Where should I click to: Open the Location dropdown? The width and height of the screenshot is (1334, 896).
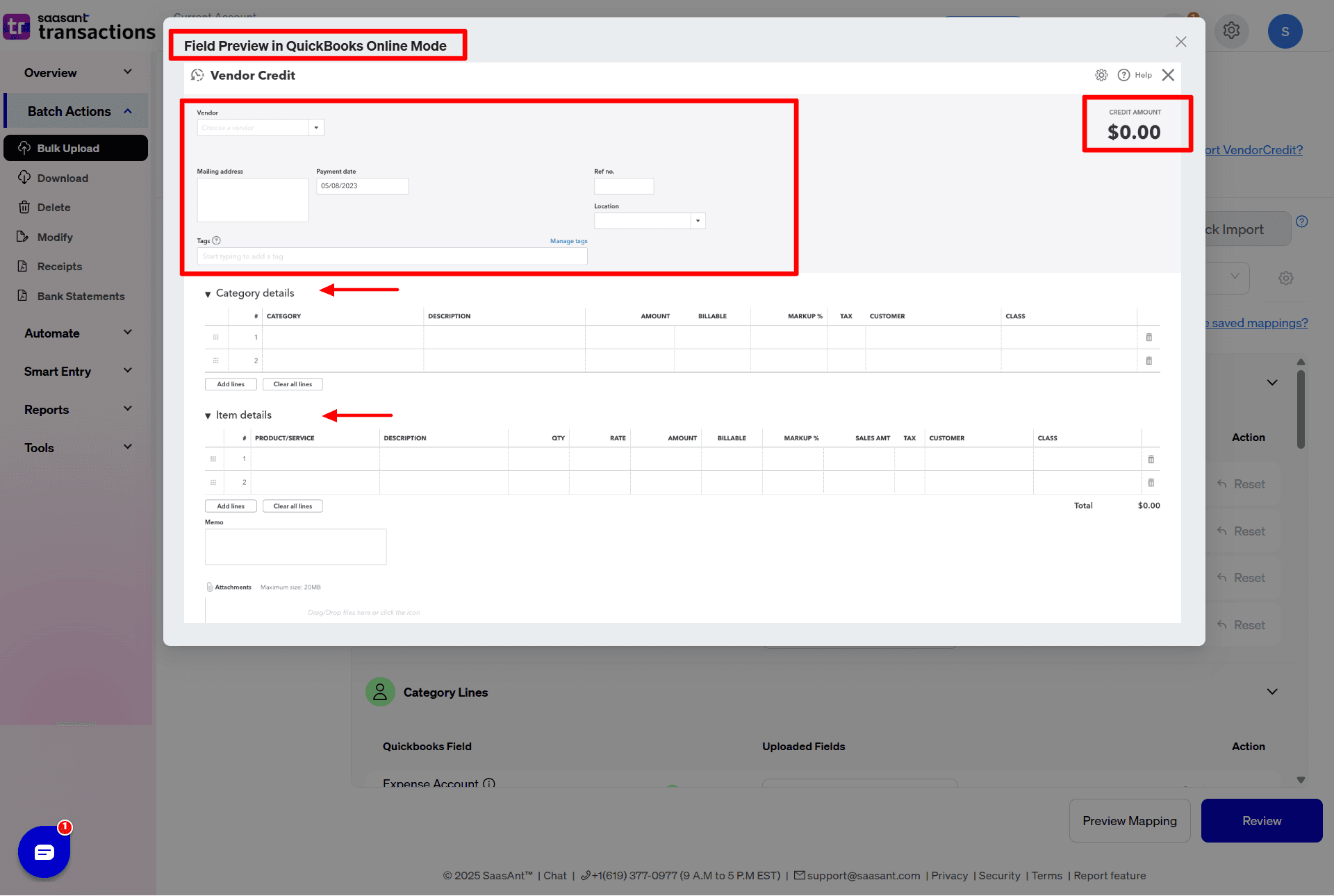(698, 221)
